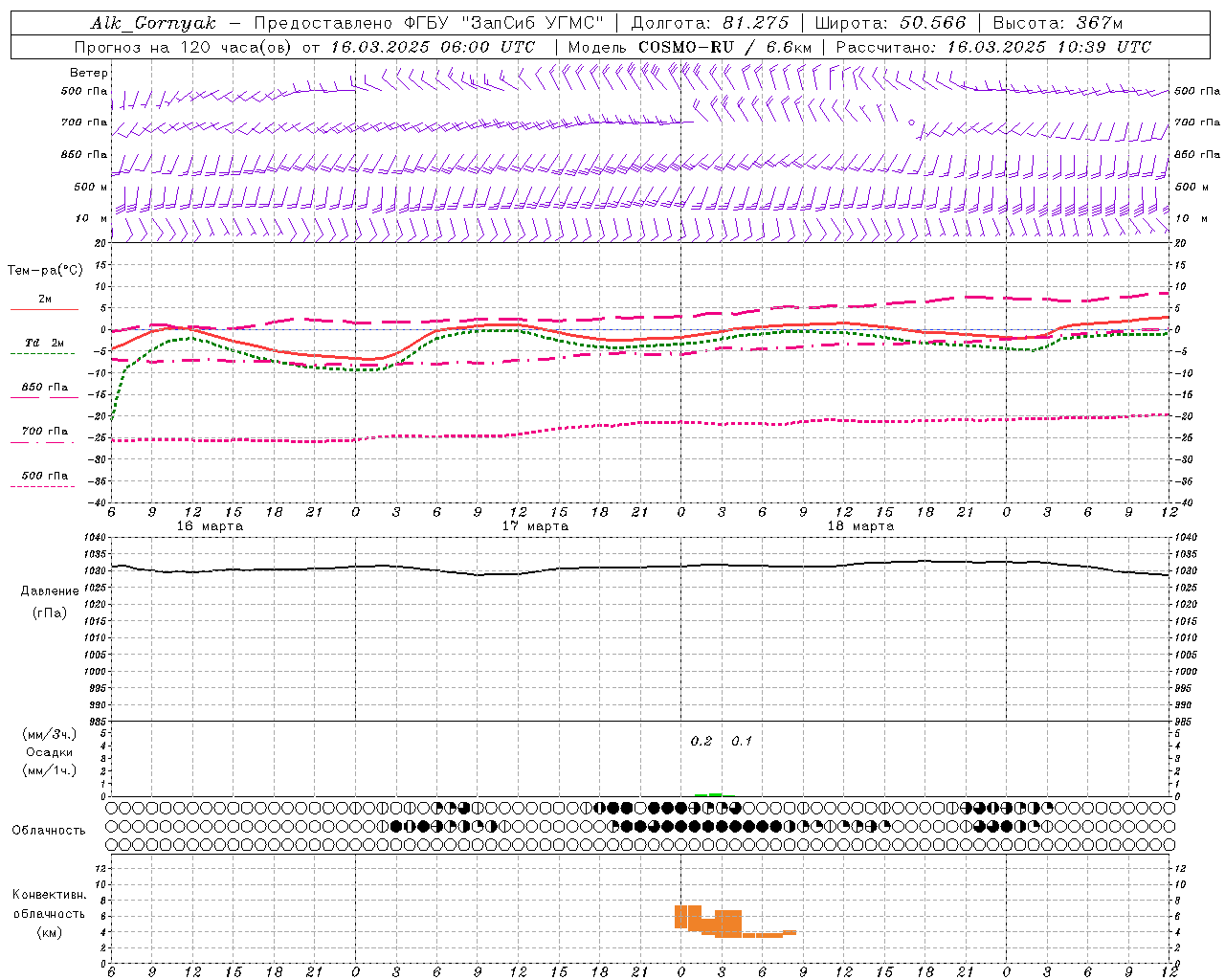Click the latitude value 50.566
The height and width of the screenshot is (980, 1225).
pos(933,23)
